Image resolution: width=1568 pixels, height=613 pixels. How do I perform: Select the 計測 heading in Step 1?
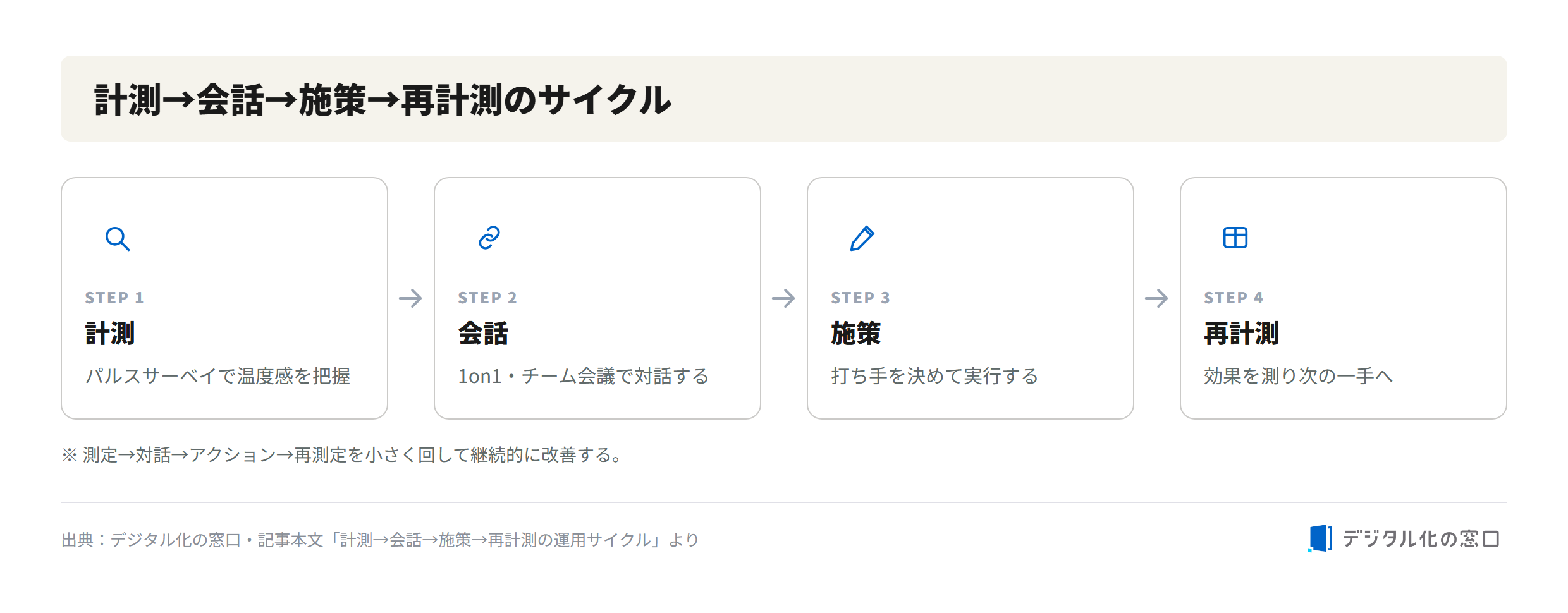tap(110, 334)
